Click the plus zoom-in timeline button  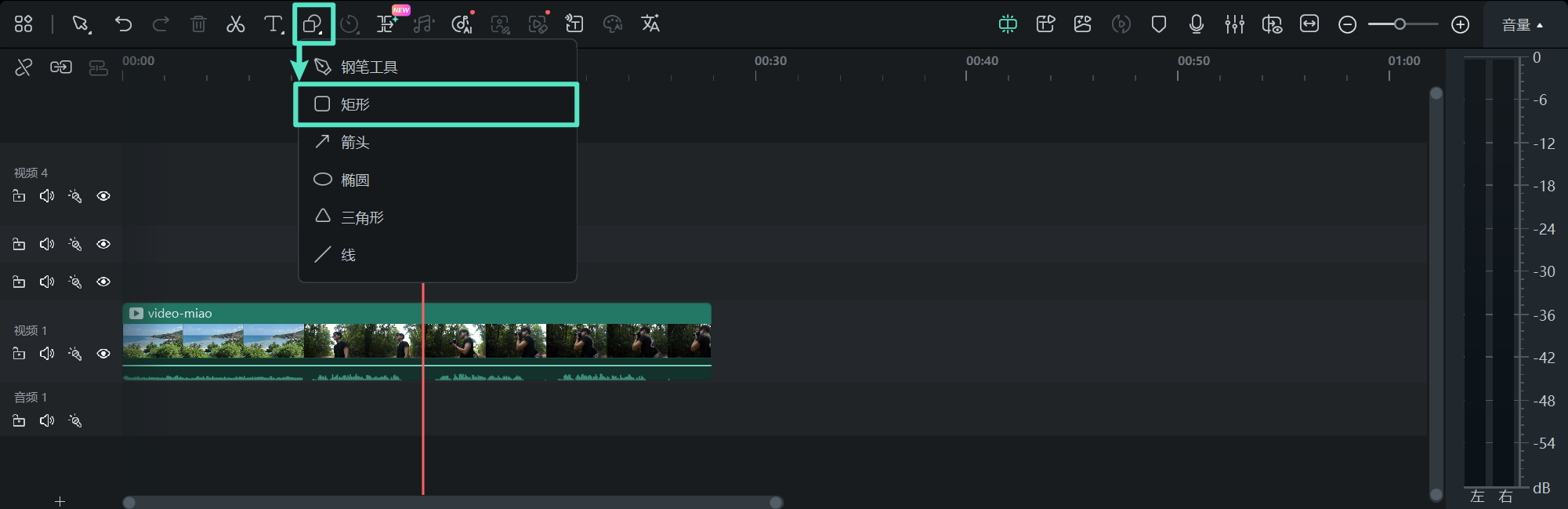point(1460,24)
